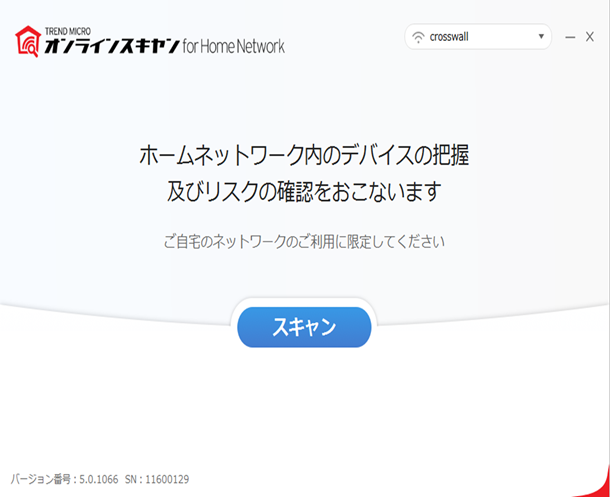Click the ご自宅のネットワークのご利用に限定してください notice
610x497 pixels.
pyautogui.click(x=304, y=242)
